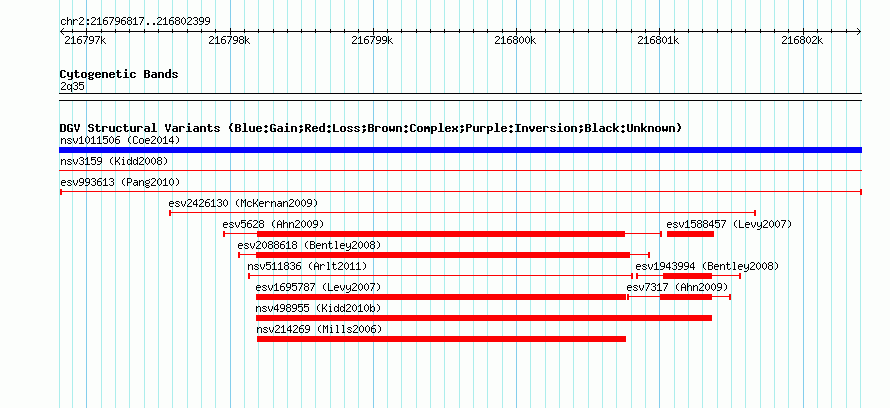
Task: Click the esv1588457 short red bar
Action: [x=690, y=234]
